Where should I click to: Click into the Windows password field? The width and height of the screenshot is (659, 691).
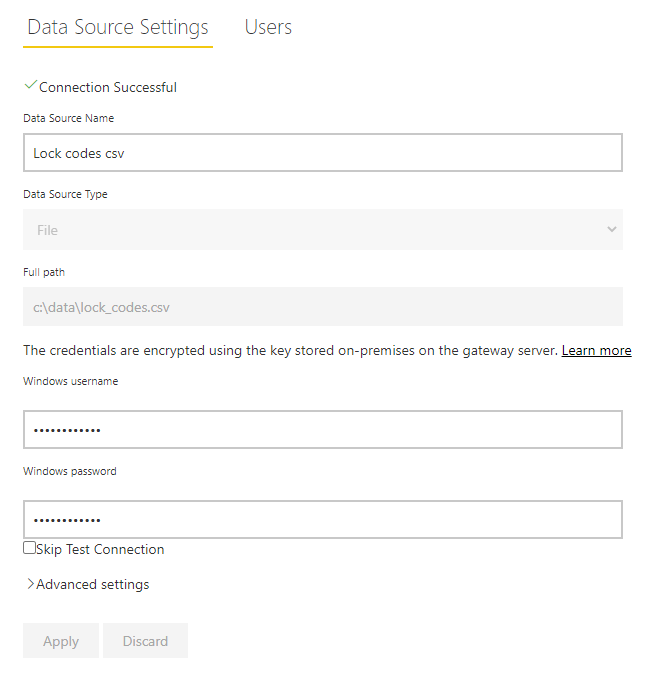322,519
